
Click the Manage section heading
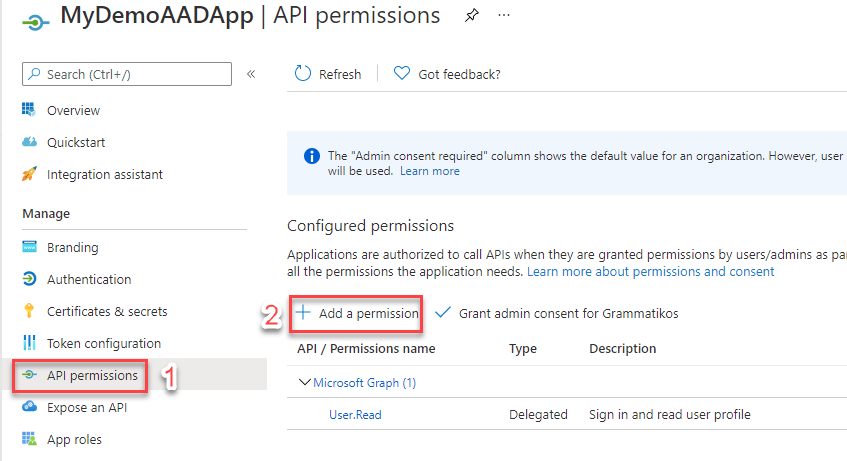point(46,213)
